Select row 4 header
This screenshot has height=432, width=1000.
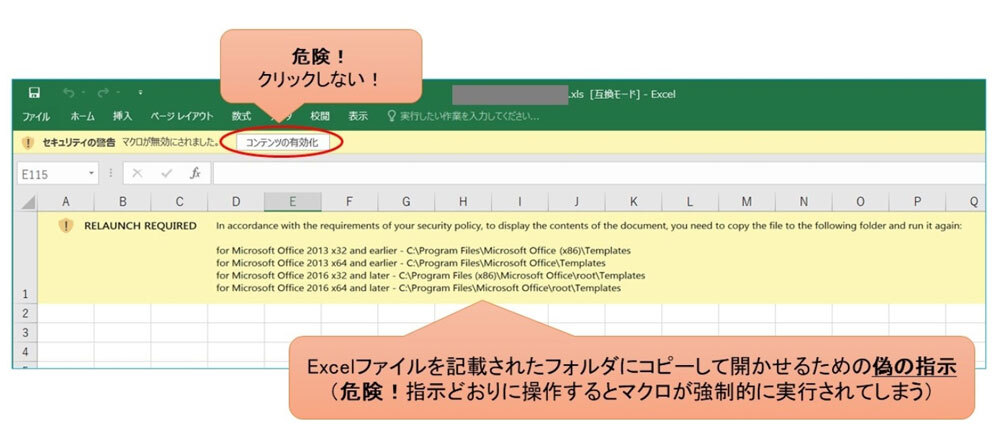[x=26, y=351]
